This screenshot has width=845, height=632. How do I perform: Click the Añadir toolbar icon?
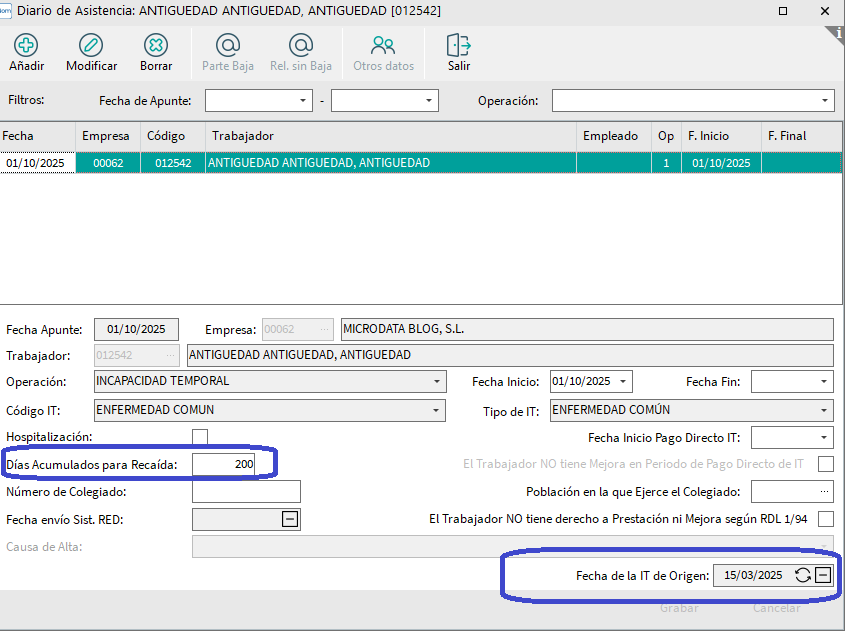coord(26,46)
